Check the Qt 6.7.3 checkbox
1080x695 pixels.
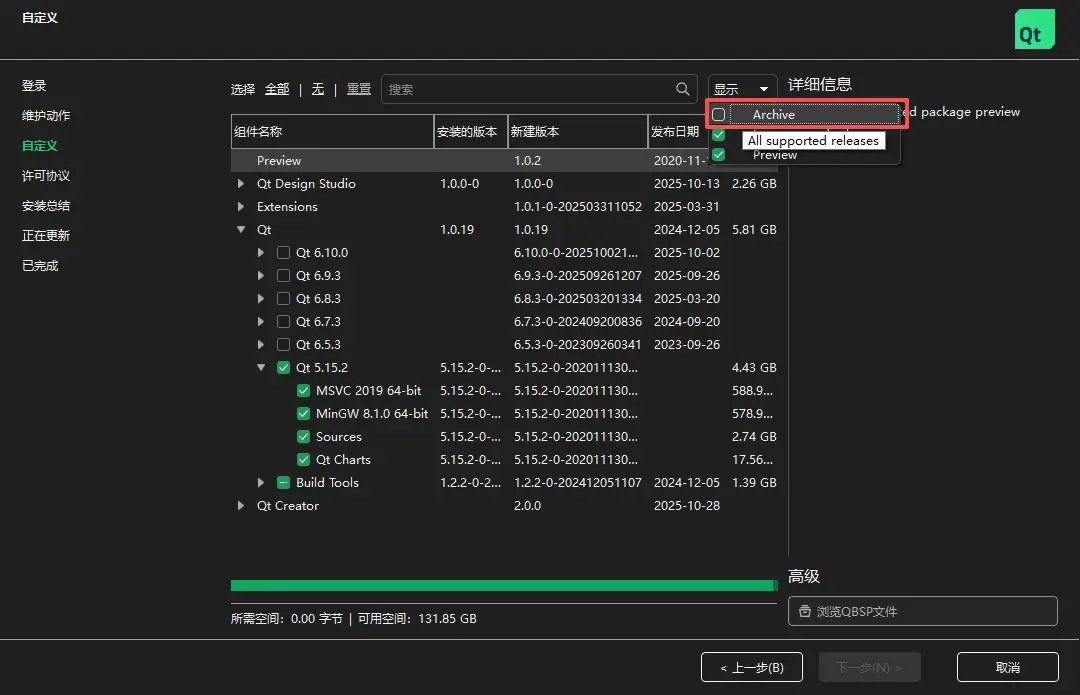point(283,322)
